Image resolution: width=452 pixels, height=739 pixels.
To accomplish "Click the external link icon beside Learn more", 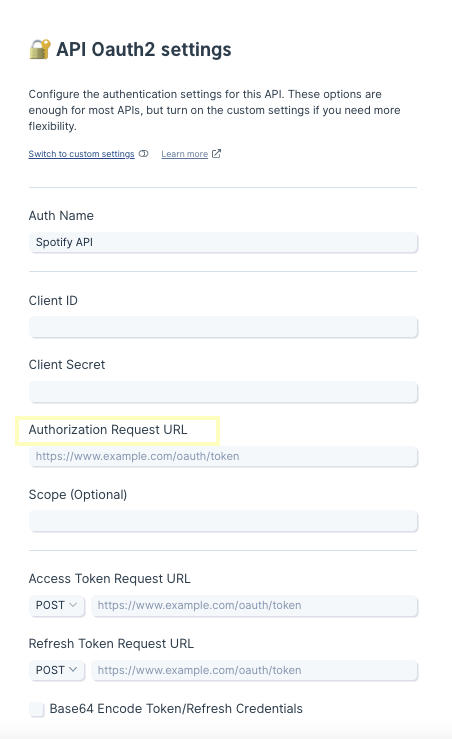I will pyautogui.click(x=216, y=154).
